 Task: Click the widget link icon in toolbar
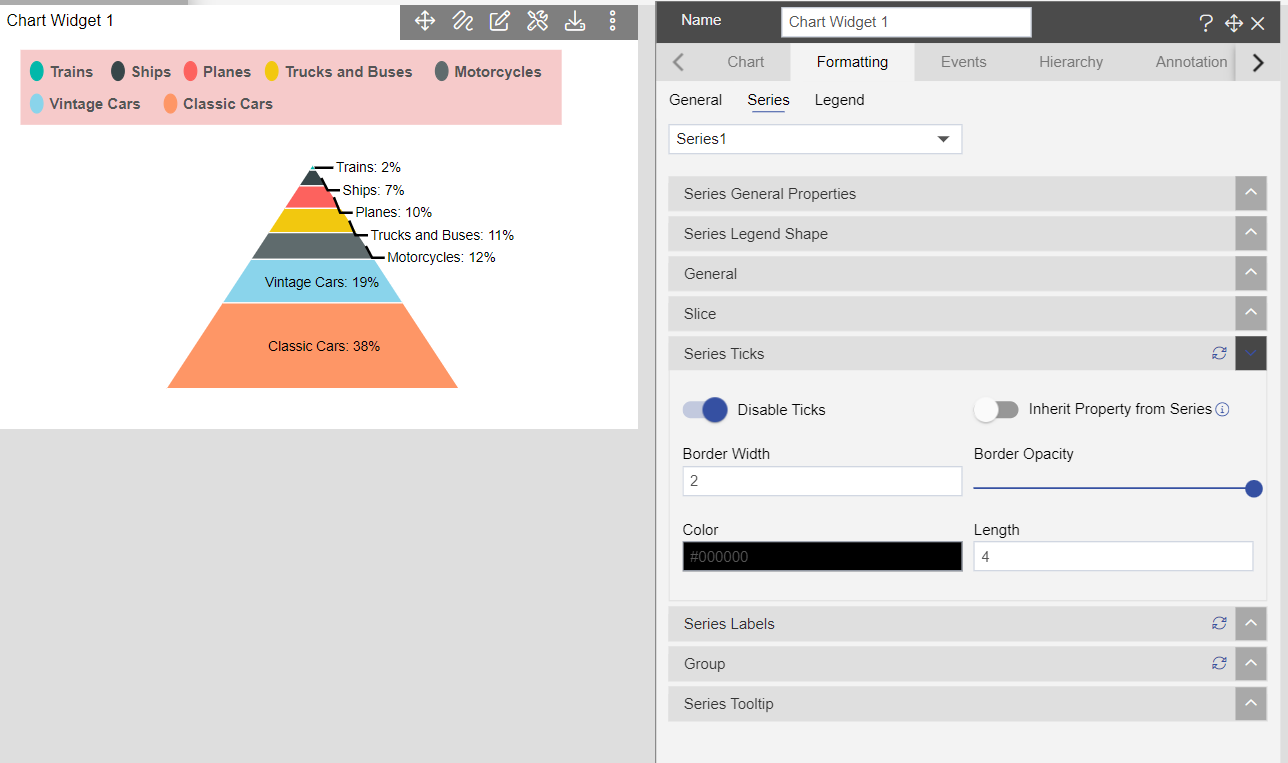point(462,21)
